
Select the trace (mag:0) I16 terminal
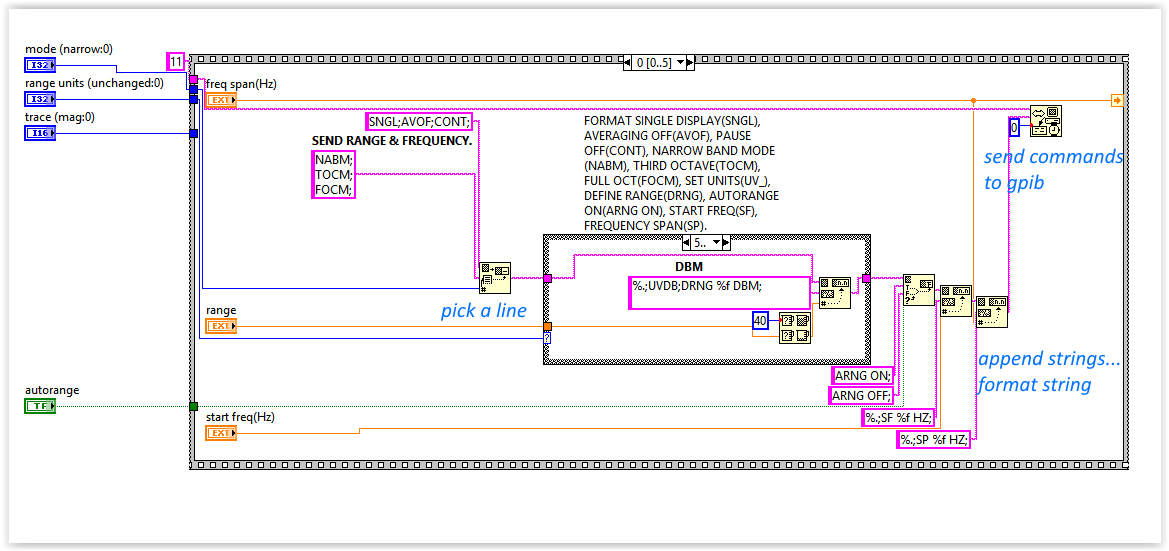40,133
